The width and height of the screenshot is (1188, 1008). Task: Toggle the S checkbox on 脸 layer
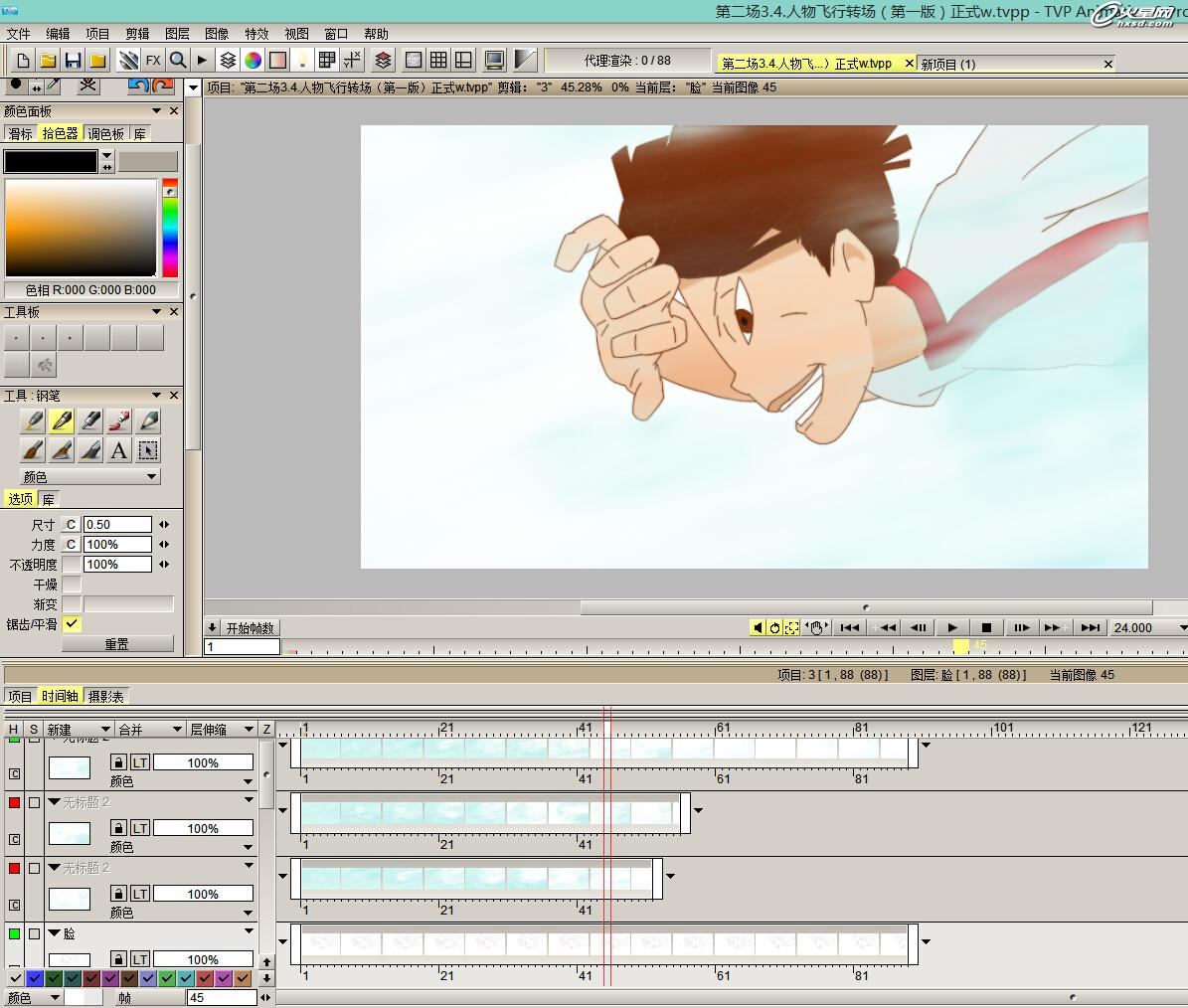pyautogui.click(x=34, y=934)
